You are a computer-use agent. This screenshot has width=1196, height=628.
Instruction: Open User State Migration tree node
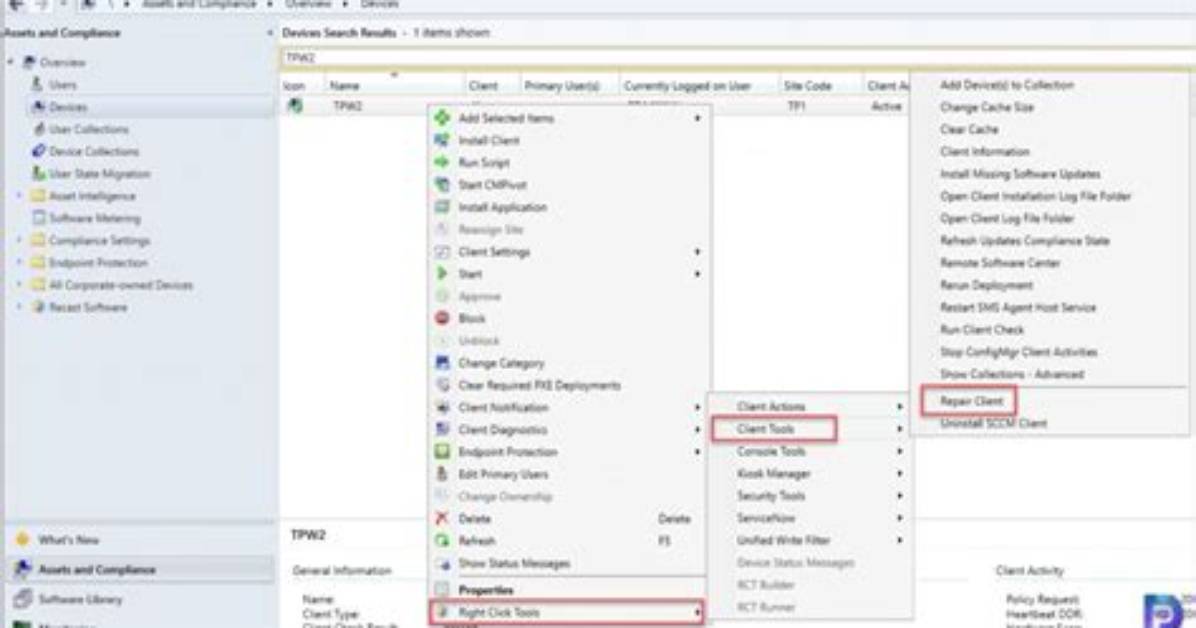99,173
